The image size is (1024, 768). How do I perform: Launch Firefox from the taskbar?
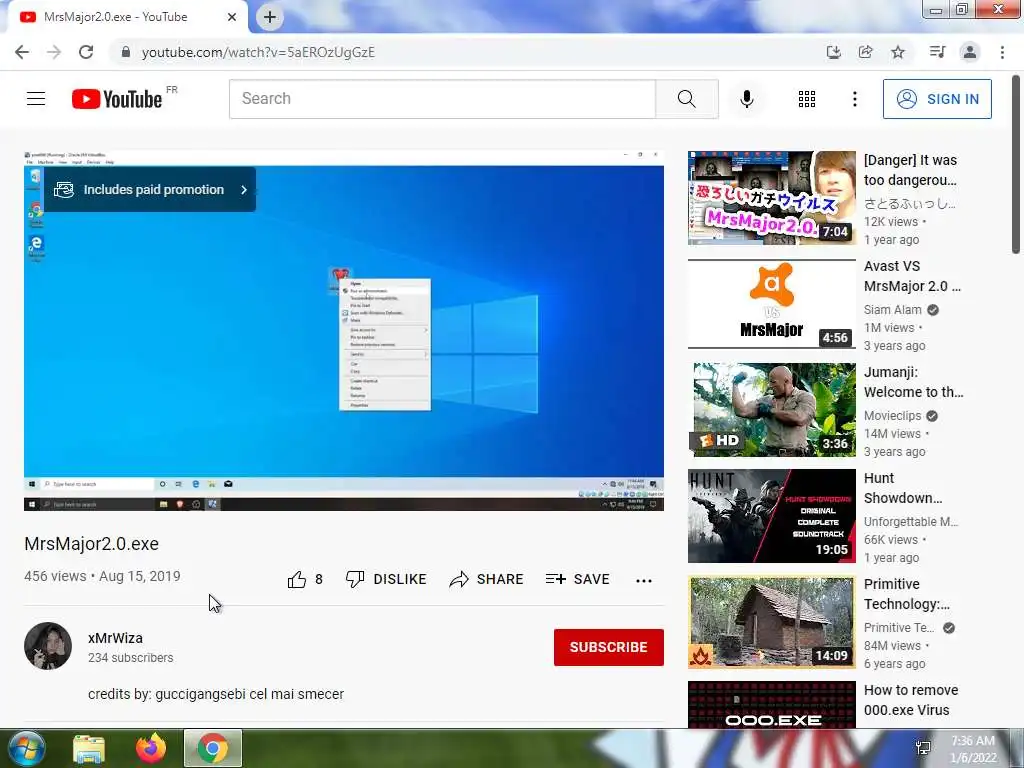tap(151, 748)
